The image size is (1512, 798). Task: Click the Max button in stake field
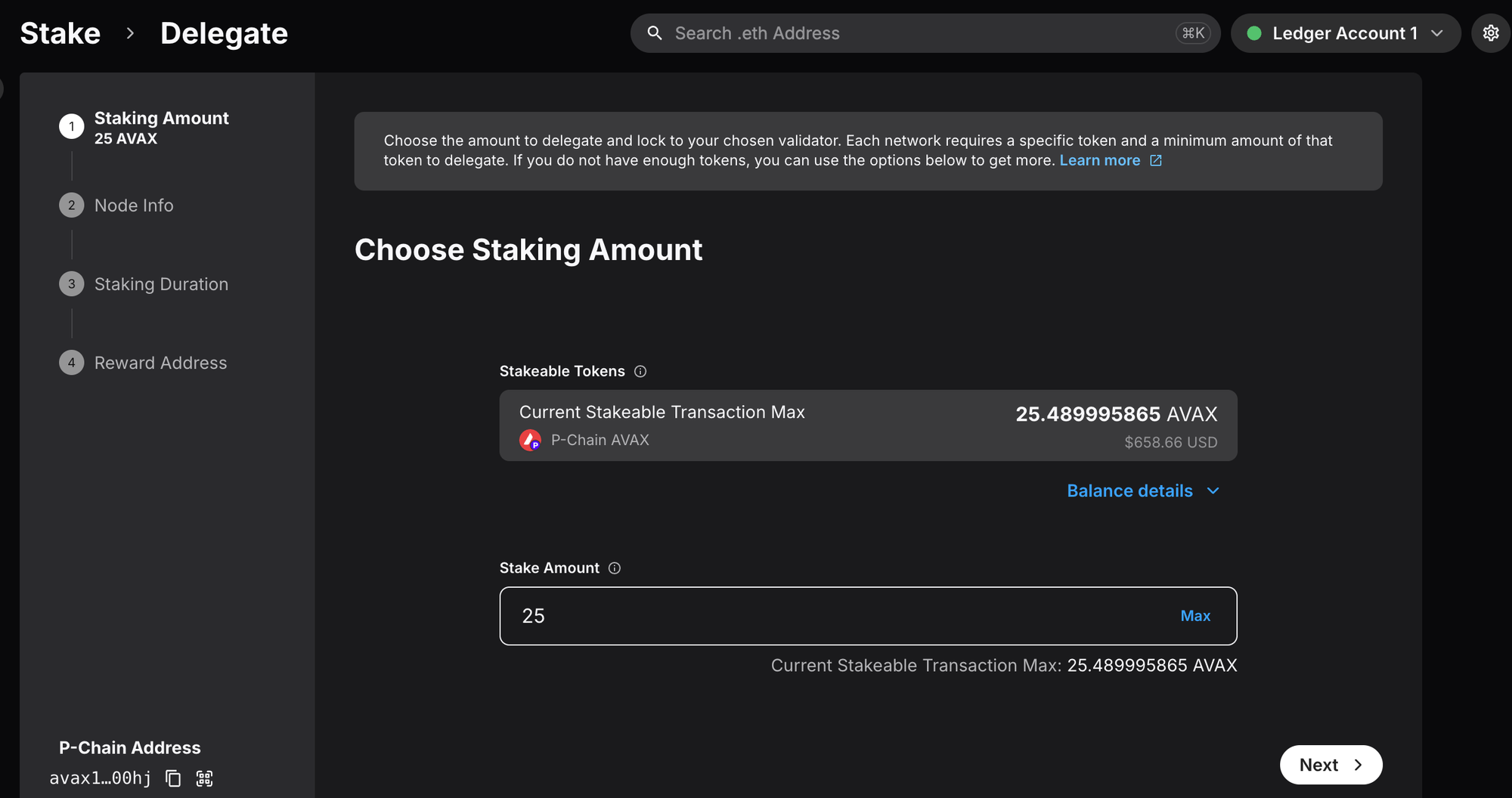[1195, 616]
